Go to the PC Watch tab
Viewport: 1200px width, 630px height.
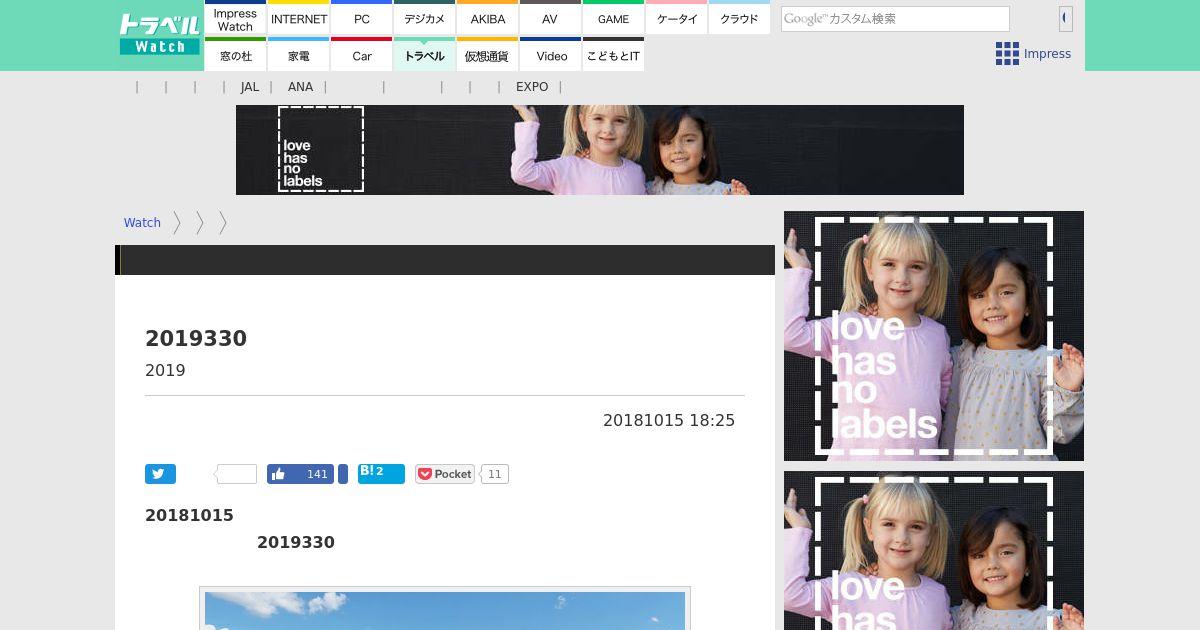click(x=362, y=18)
